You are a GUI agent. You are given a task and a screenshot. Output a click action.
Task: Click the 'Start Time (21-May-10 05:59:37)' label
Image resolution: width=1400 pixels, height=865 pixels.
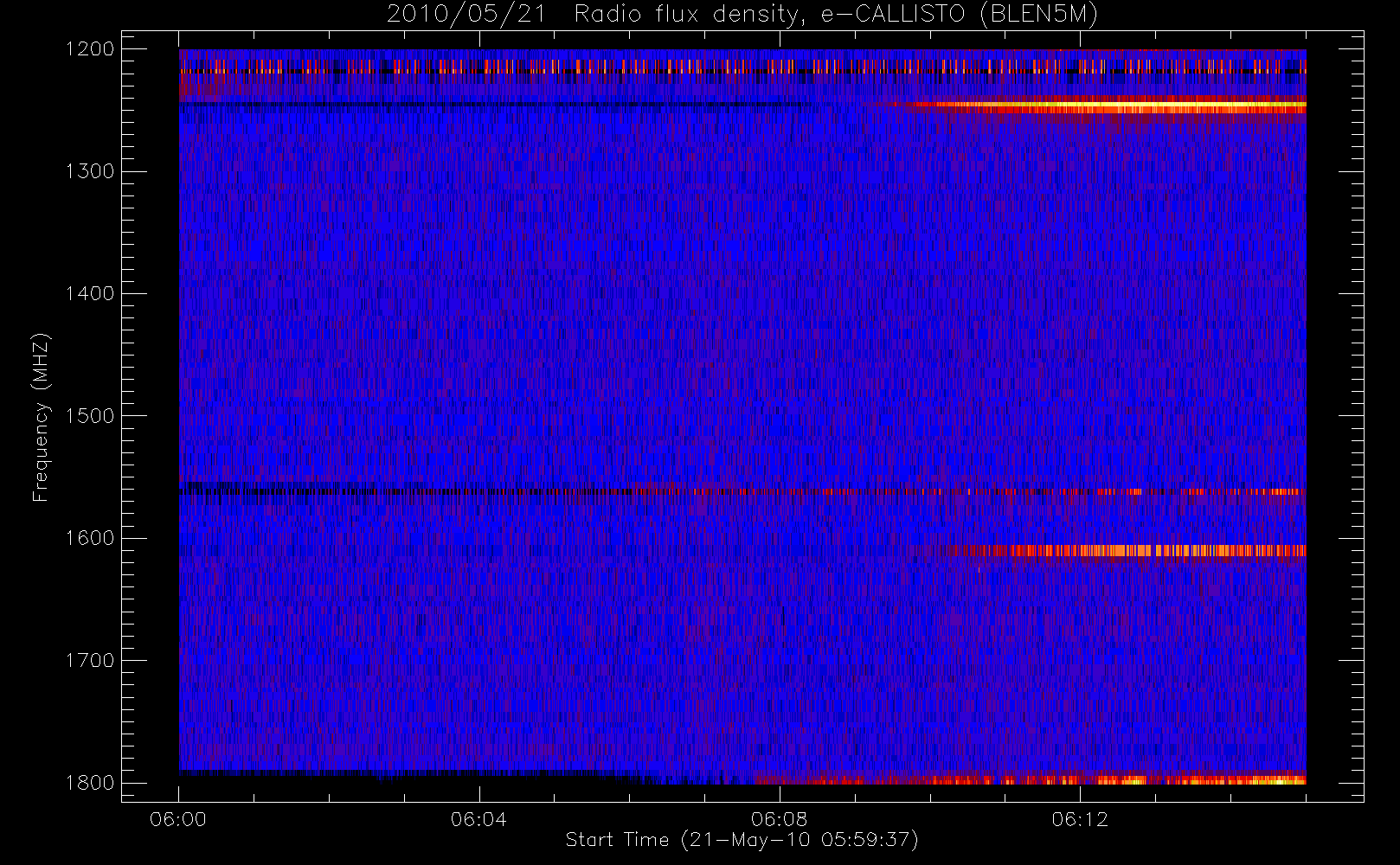(742, 840)
